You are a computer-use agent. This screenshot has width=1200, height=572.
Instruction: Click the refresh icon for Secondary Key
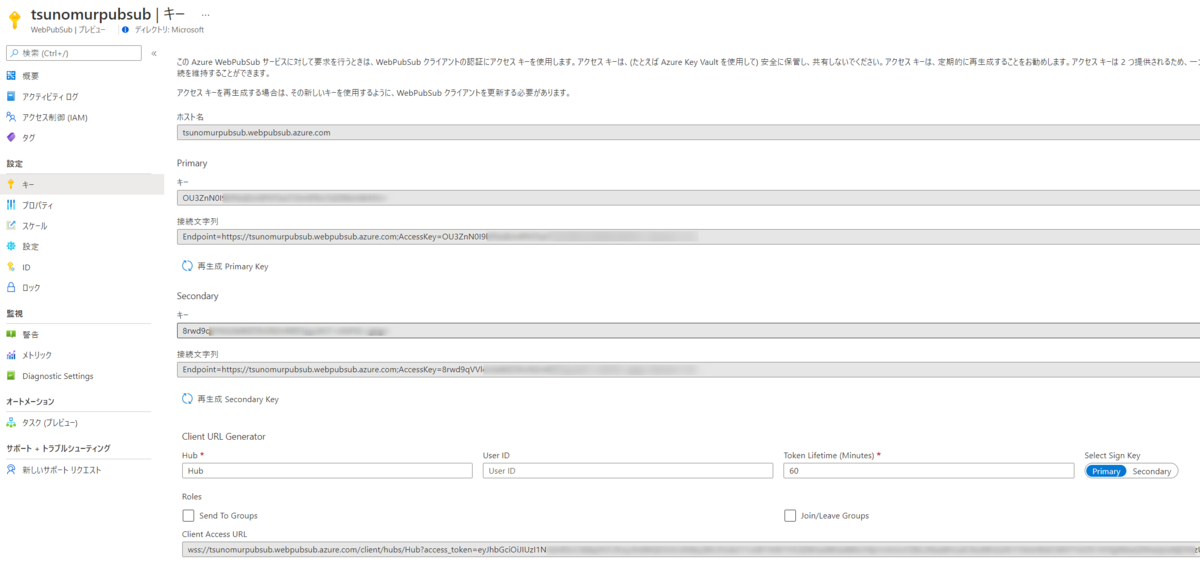pos(187,399)
